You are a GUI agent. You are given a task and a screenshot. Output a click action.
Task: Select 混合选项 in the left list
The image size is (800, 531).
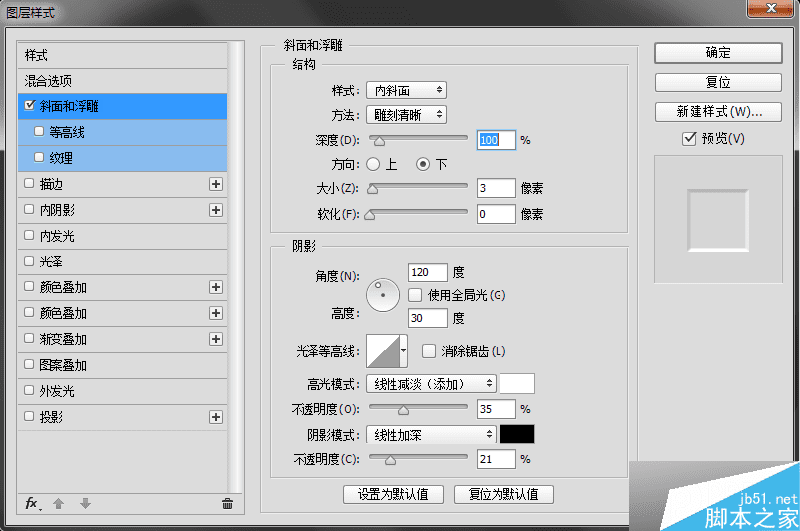coord(122,81)
